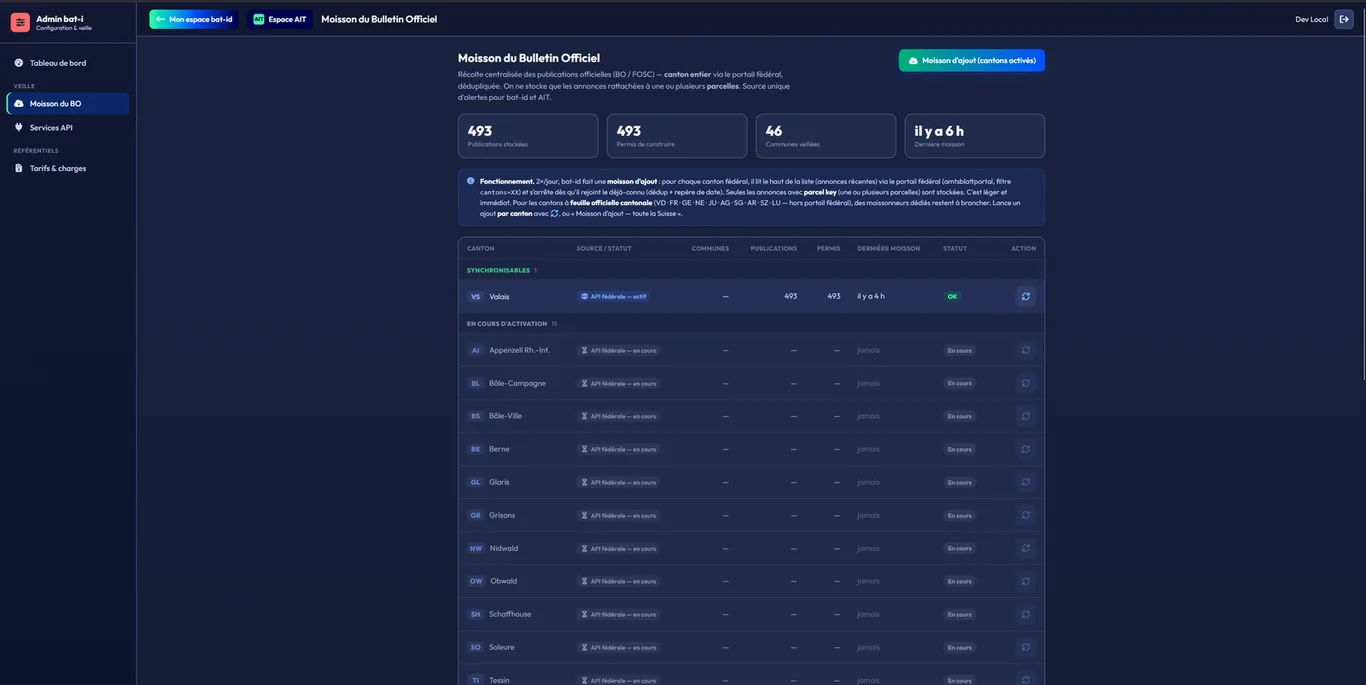This screenshot has height=685, width=1366.
Task: Click sync icon for Schaffhouse
Action: [1025, 614]
